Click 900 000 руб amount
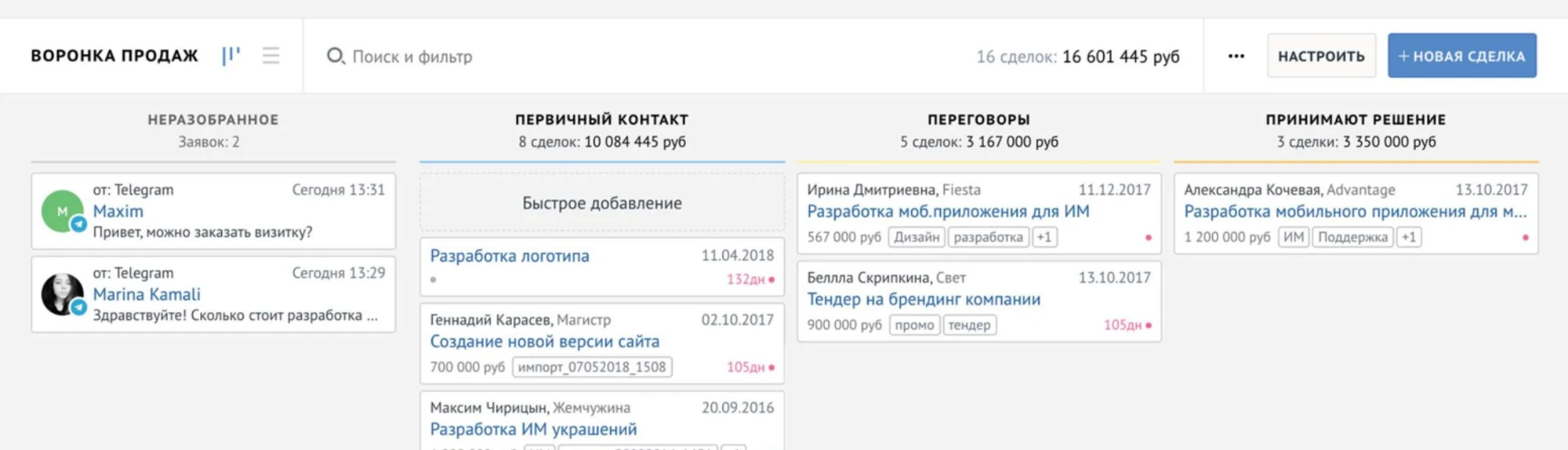Viewport: 1568px width, 450px height. click(844, 325)
